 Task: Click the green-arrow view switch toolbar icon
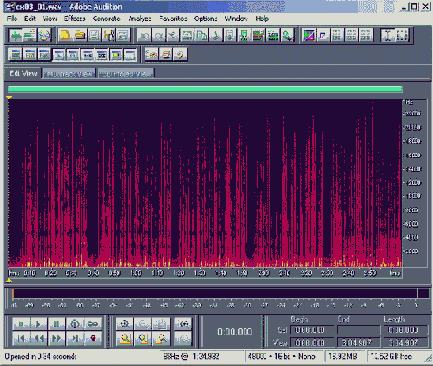[x=15, y=35]
